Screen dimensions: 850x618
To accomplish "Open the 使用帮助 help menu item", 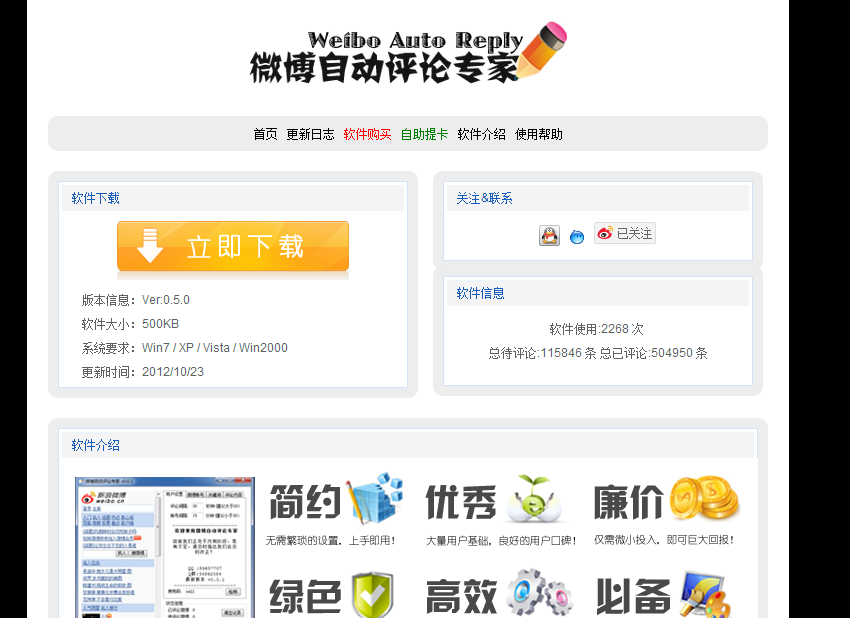I will pyautogui.click(x=539, y=134).
